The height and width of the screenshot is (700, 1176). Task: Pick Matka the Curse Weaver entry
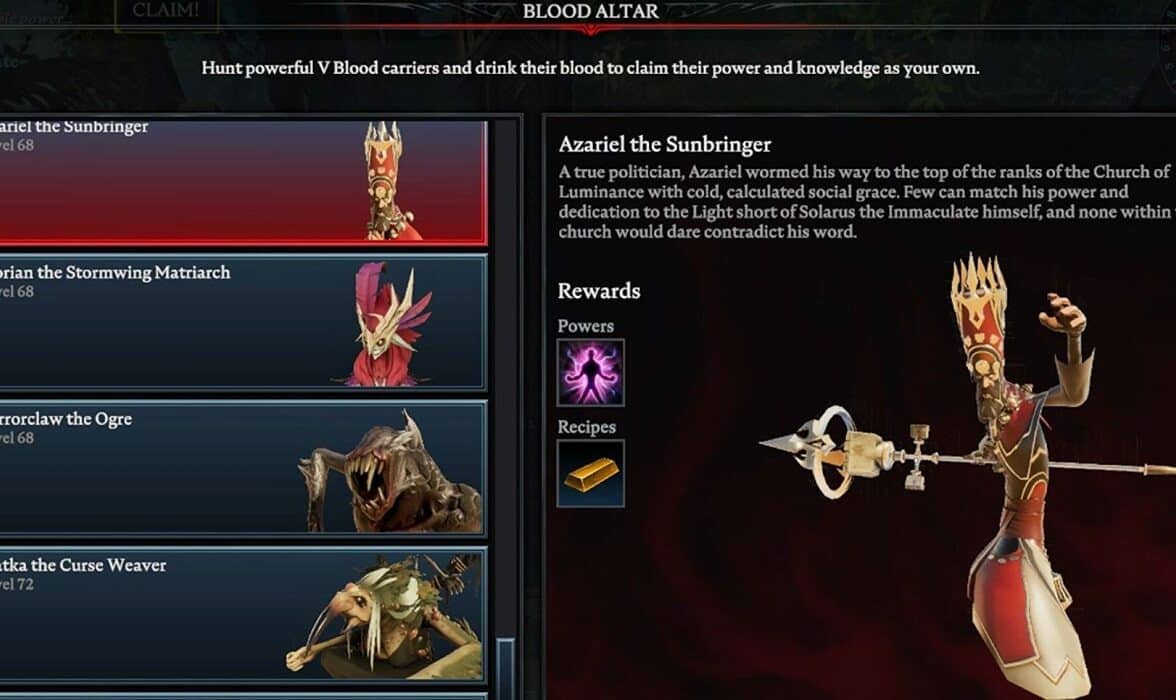tap(243, 614)
